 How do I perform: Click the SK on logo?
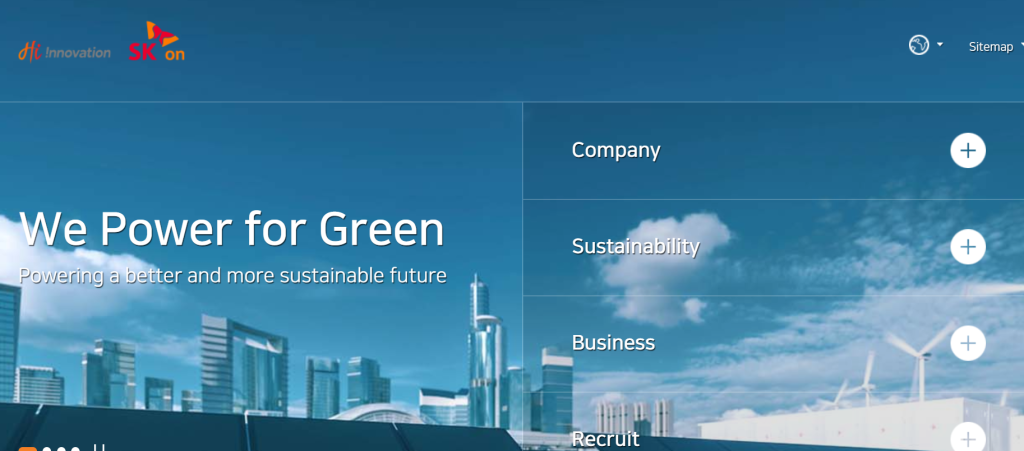[157, 41]
